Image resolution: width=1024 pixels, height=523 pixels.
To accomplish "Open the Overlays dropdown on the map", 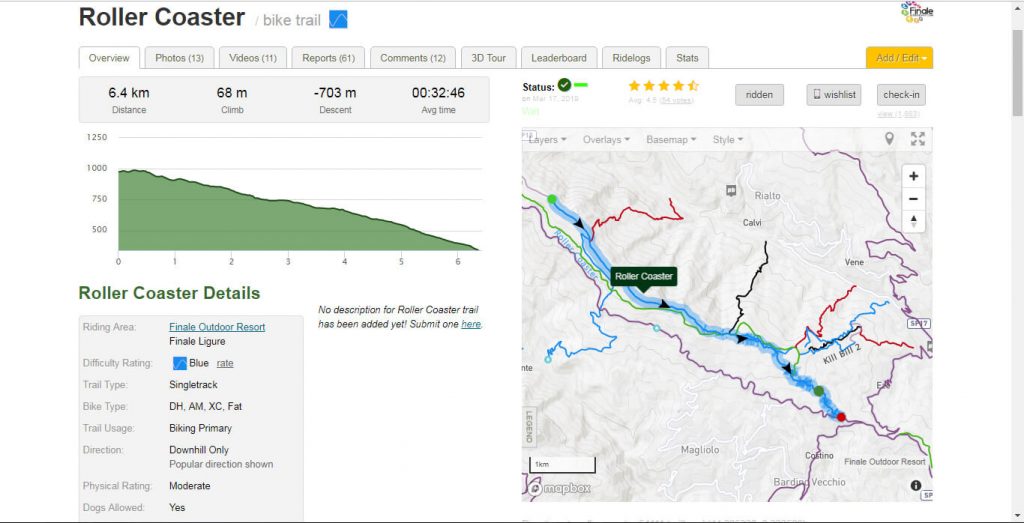I will click(606, 140).
